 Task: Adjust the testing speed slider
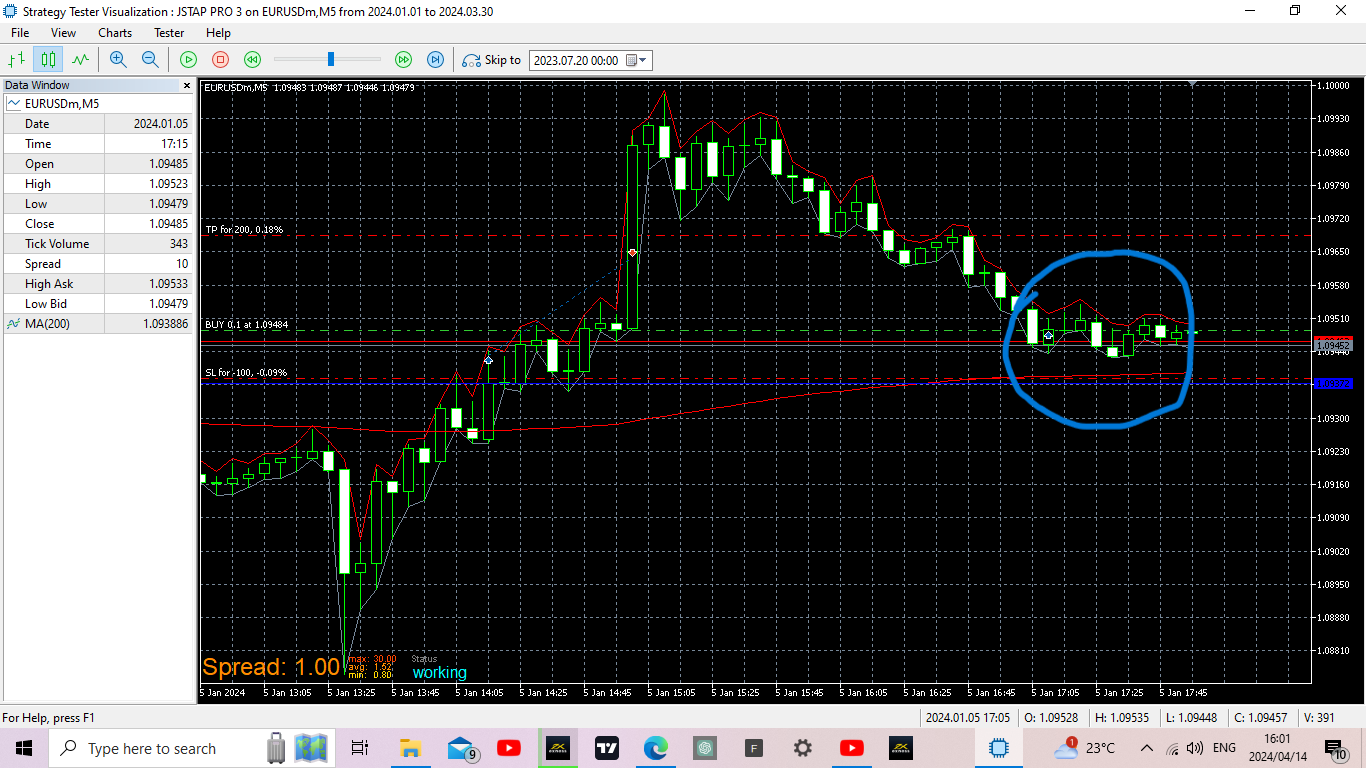coord(331,59)
